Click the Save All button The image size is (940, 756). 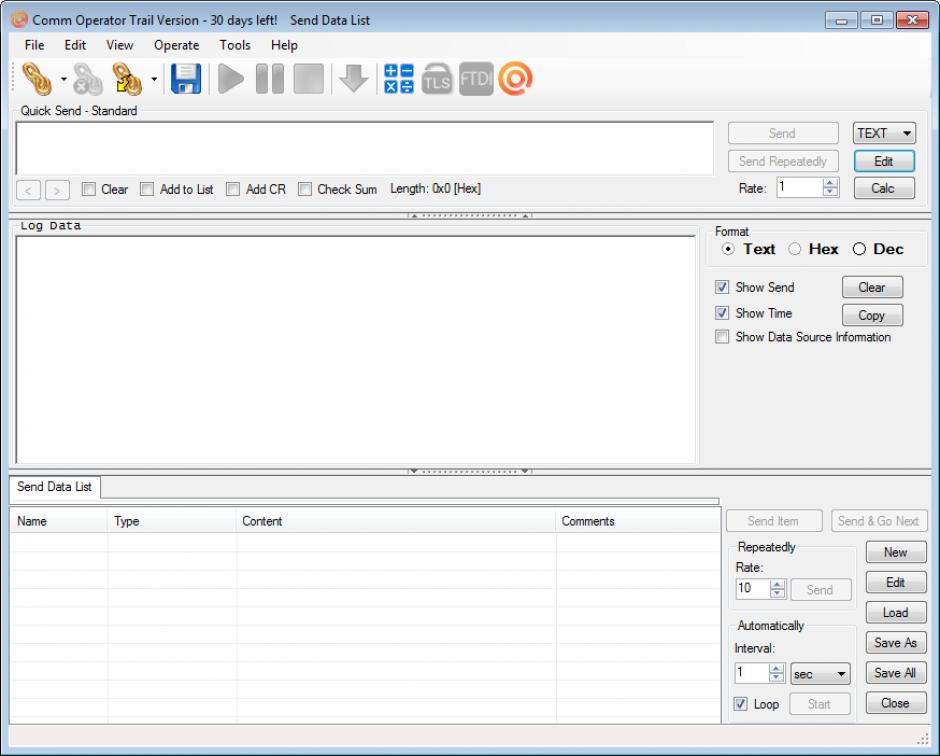click(x=896, y=673)
